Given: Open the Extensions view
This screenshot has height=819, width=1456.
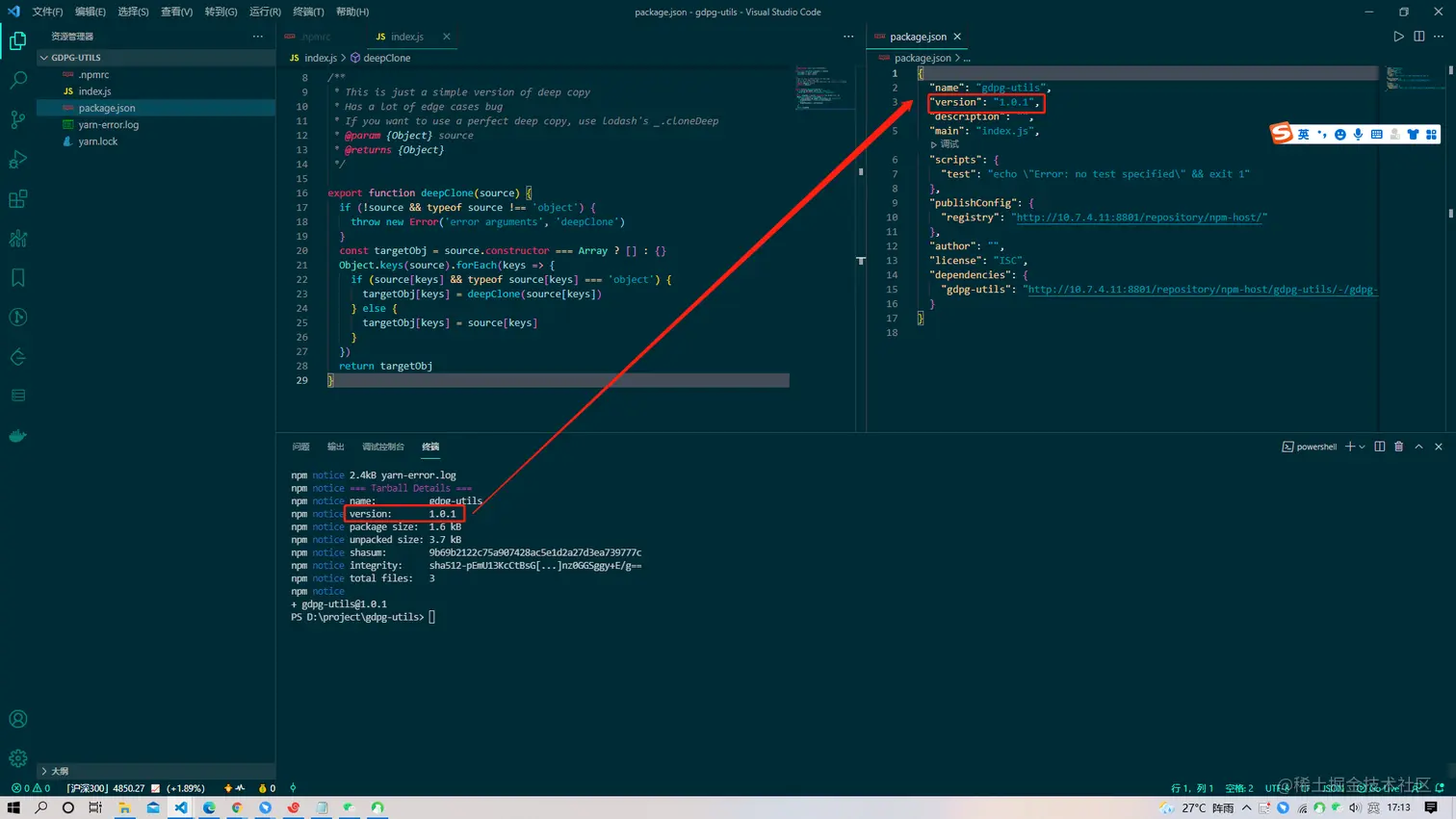Looking at the screenshot, I should (17, 199).
